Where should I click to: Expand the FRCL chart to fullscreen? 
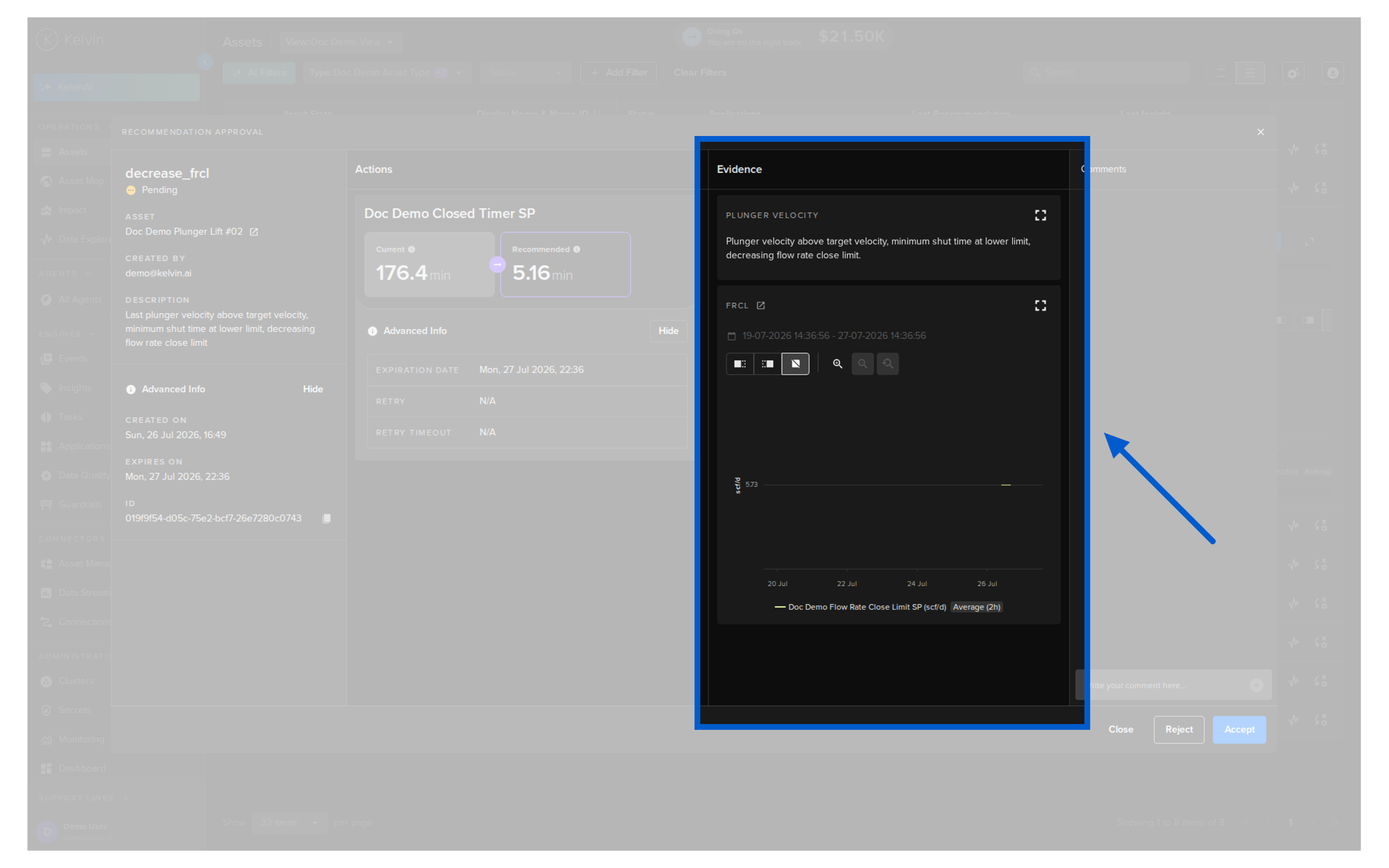[1040, 306]
